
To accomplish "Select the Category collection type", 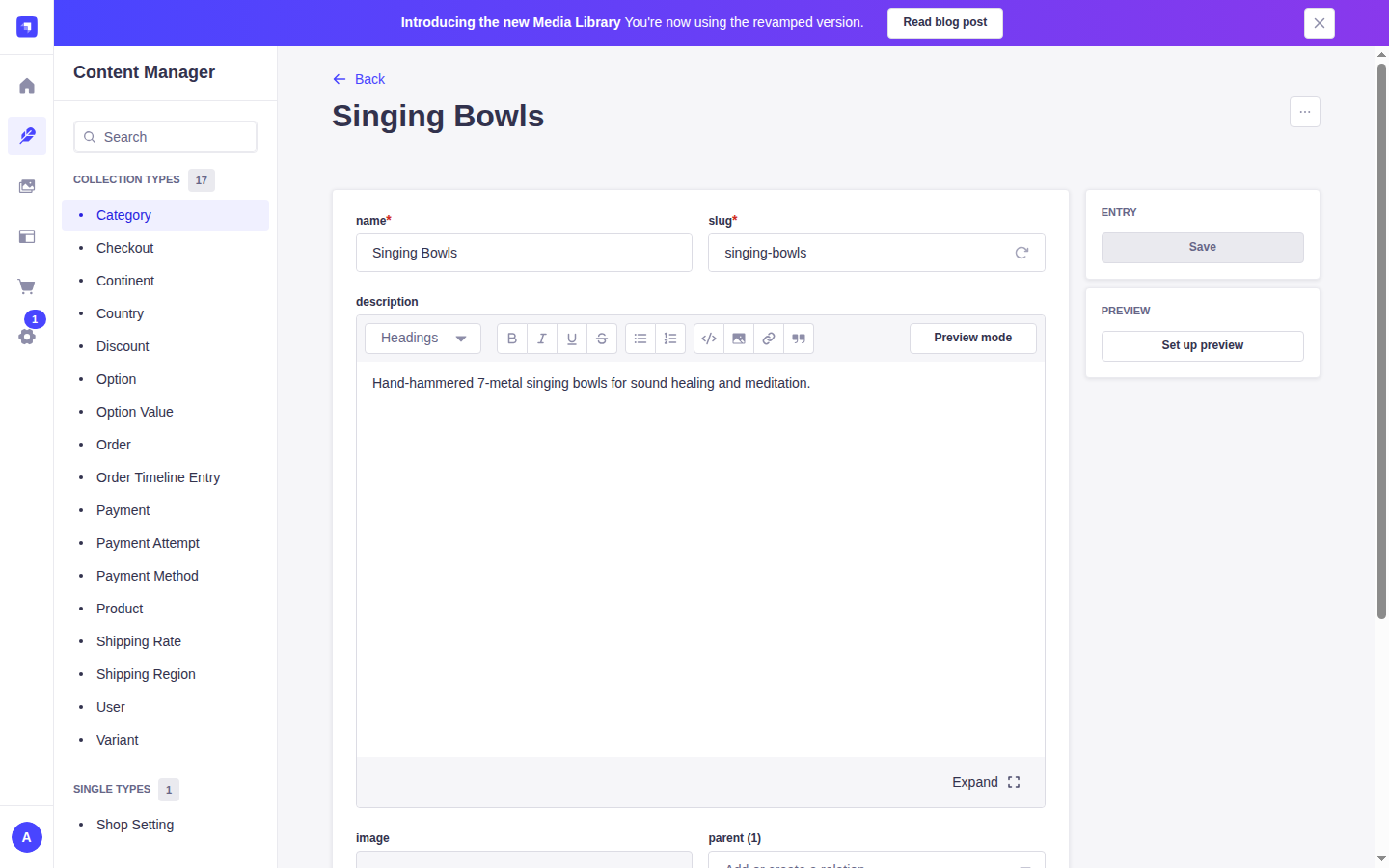I will (165, 215).
